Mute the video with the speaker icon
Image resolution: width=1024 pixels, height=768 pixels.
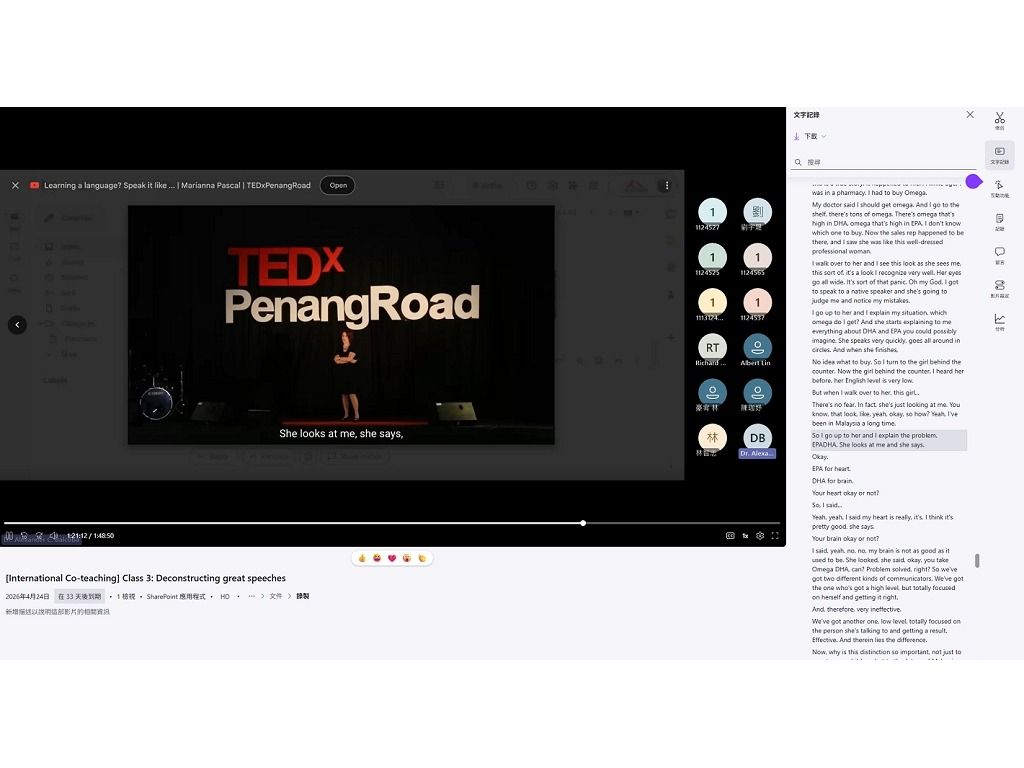click(54, 536)
